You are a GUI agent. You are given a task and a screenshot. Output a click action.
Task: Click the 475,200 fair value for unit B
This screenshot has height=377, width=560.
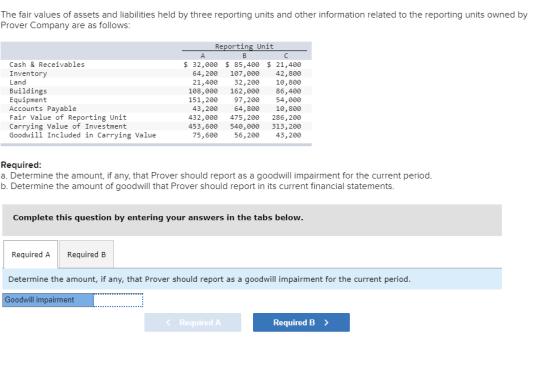coord(245,117)
